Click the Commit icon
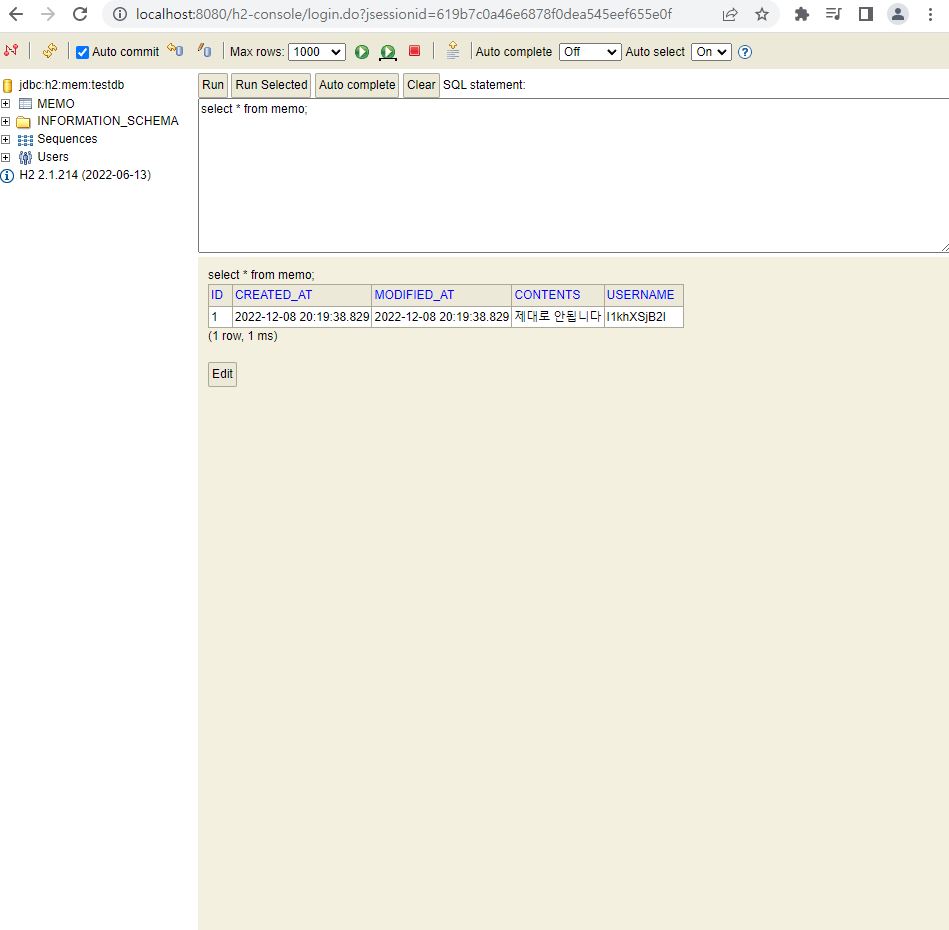 [x=205, y=51]
